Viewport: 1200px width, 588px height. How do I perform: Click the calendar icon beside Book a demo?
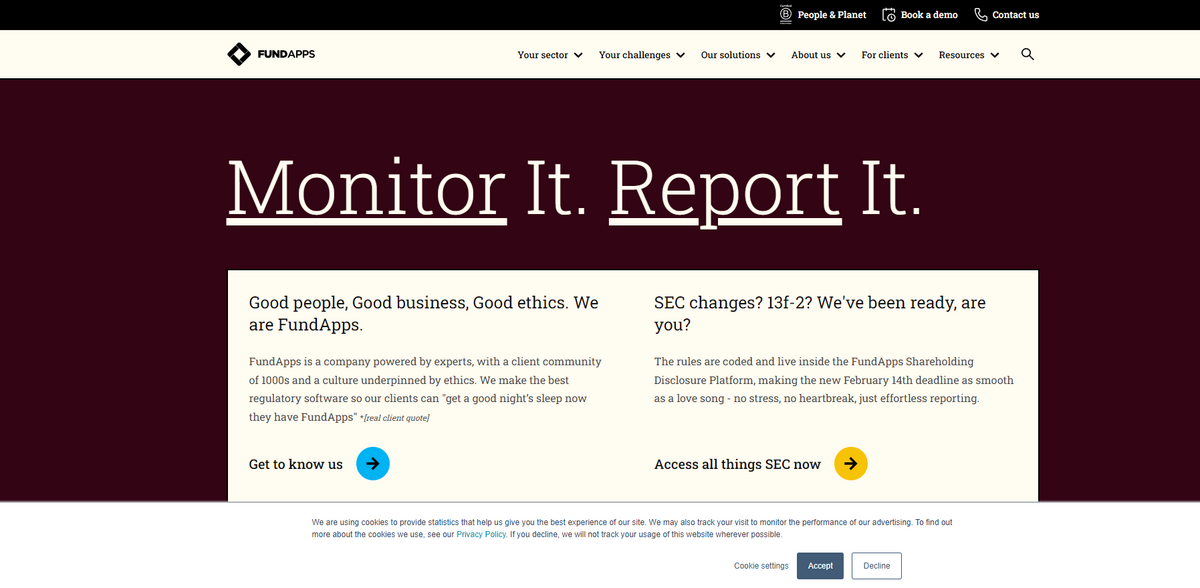coord(889,15)
